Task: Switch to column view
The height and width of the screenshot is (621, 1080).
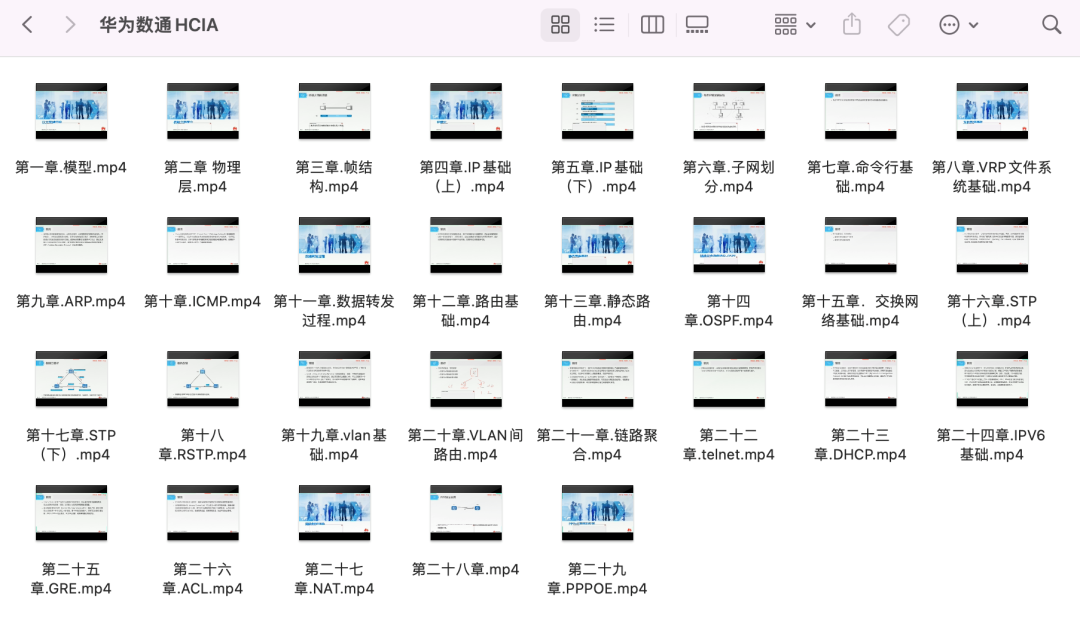Action: click(x=652, y=25)
